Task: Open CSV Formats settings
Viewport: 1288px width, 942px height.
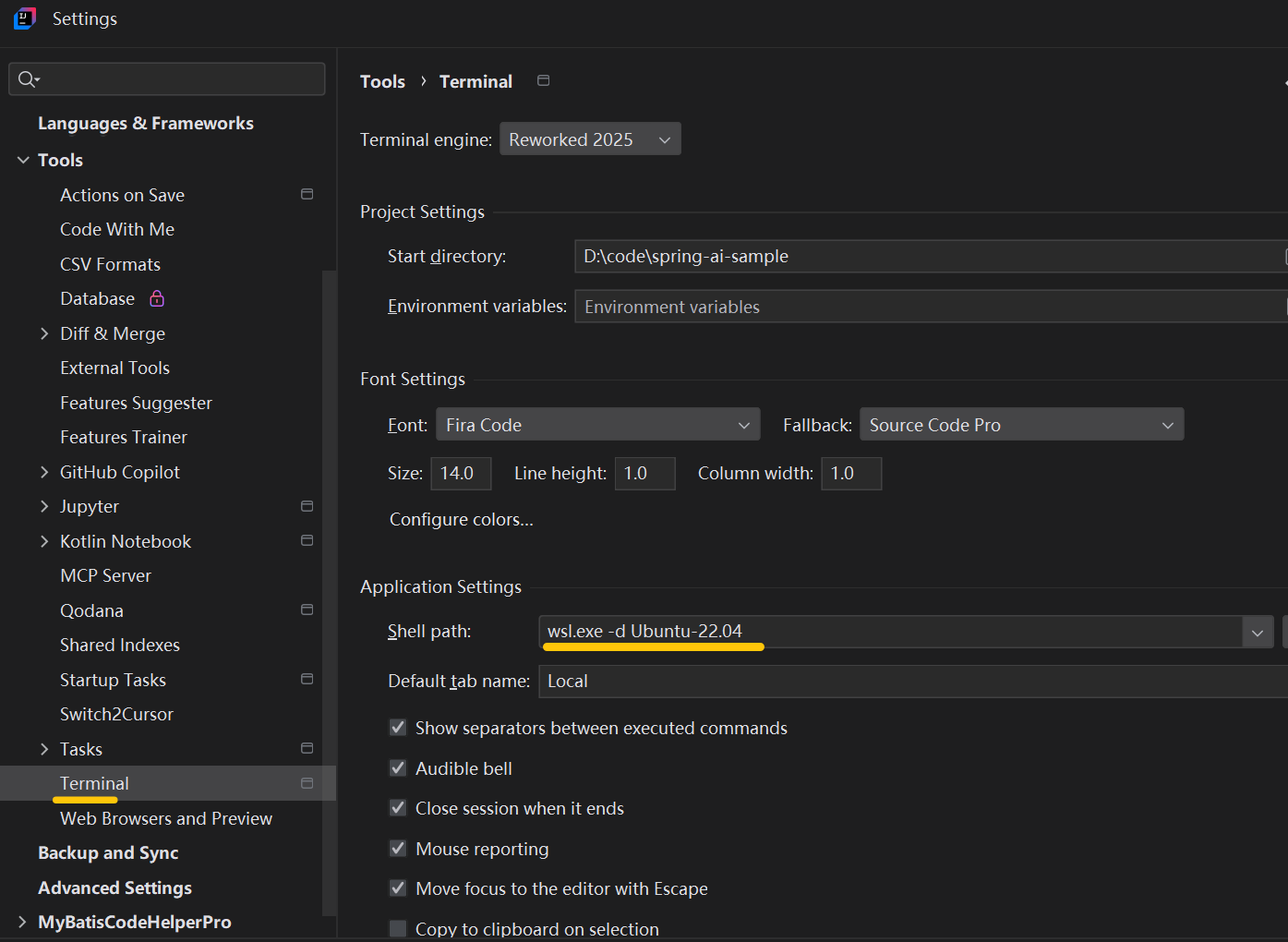Action: click(x=110, y=264)
